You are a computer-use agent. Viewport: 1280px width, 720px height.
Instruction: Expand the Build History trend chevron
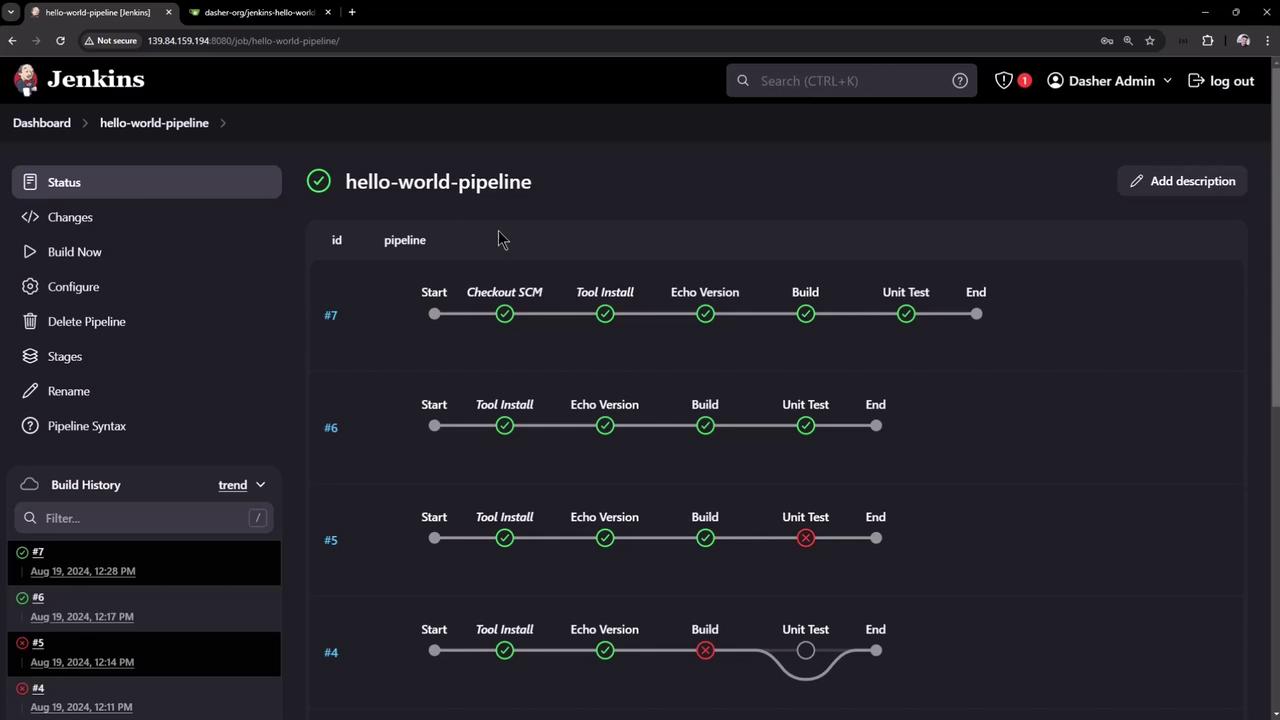pyautogui.click(x=260, y=485)
